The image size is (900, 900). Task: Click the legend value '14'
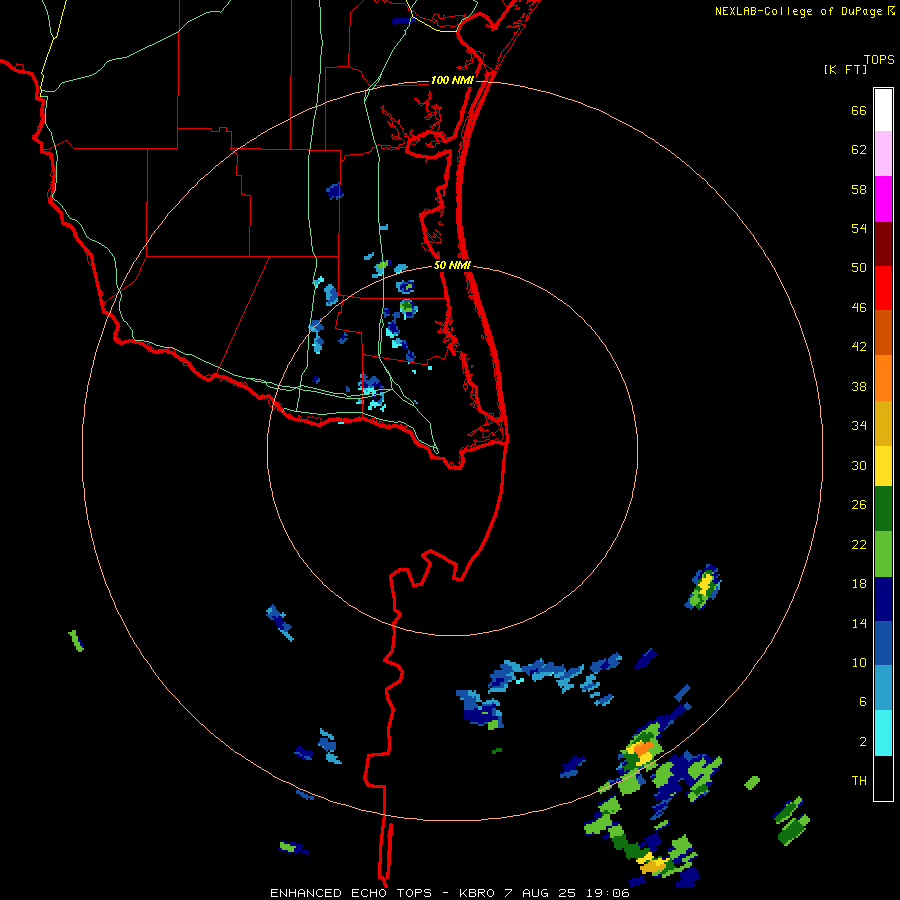(x=859, y=623)
